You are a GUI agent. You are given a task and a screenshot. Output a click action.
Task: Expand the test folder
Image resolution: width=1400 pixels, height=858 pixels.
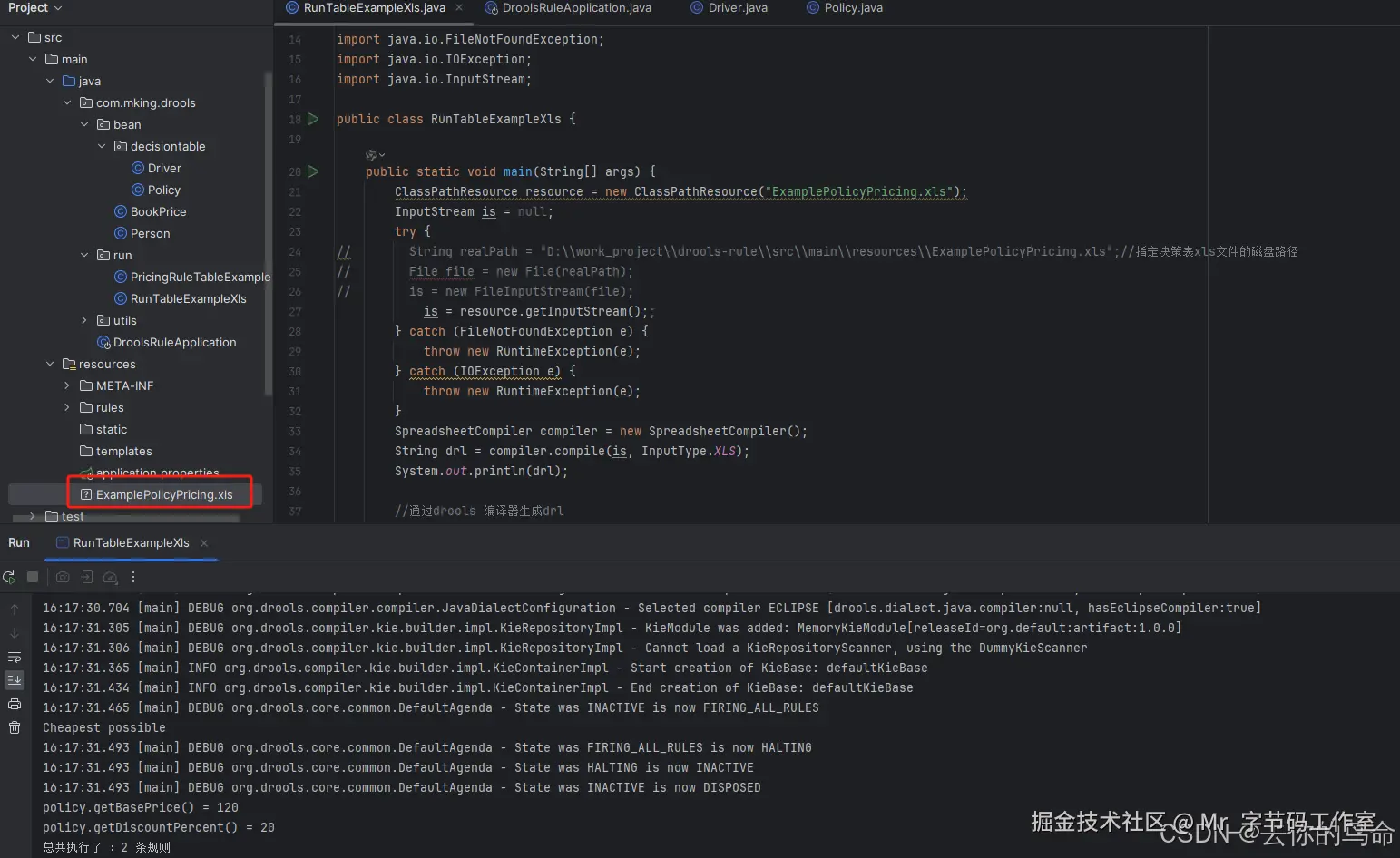[x=33, y=516]
